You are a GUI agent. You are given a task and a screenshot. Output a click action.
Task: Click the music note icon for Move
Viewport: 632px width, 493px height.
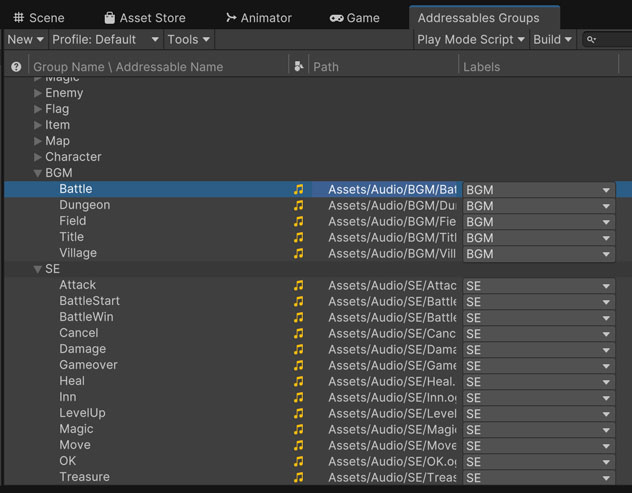pos(299,445)
